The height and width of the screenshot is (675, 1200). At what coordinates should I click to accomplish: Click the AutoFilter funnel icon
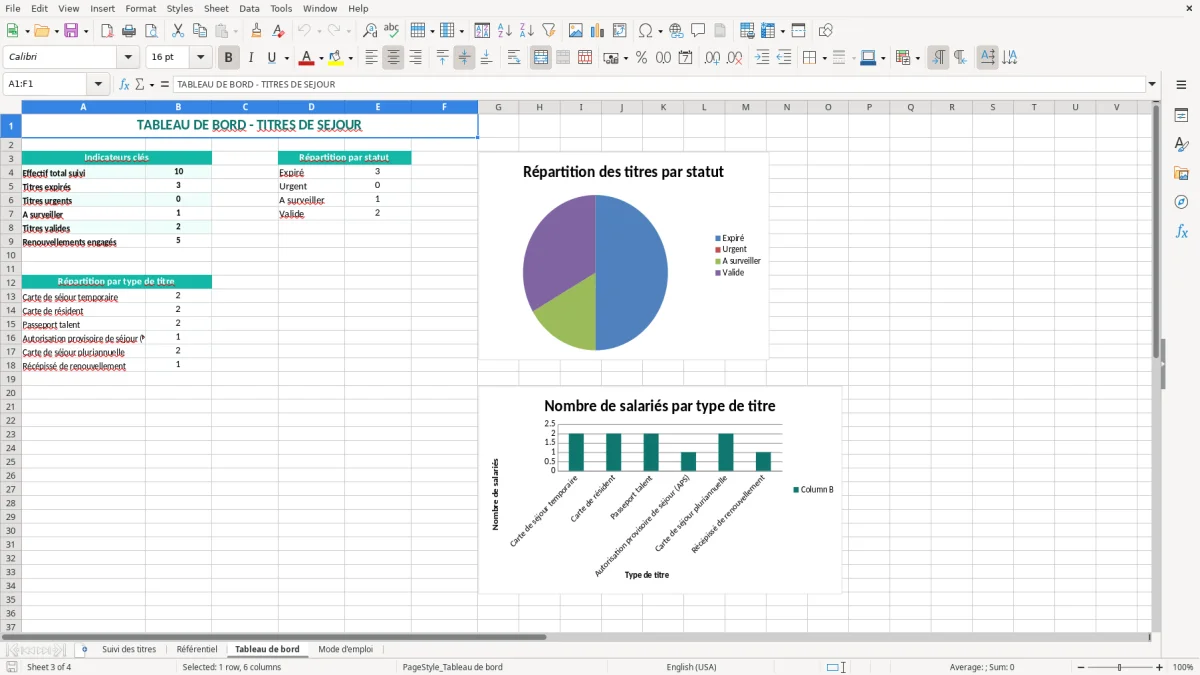tap(549, 31)
